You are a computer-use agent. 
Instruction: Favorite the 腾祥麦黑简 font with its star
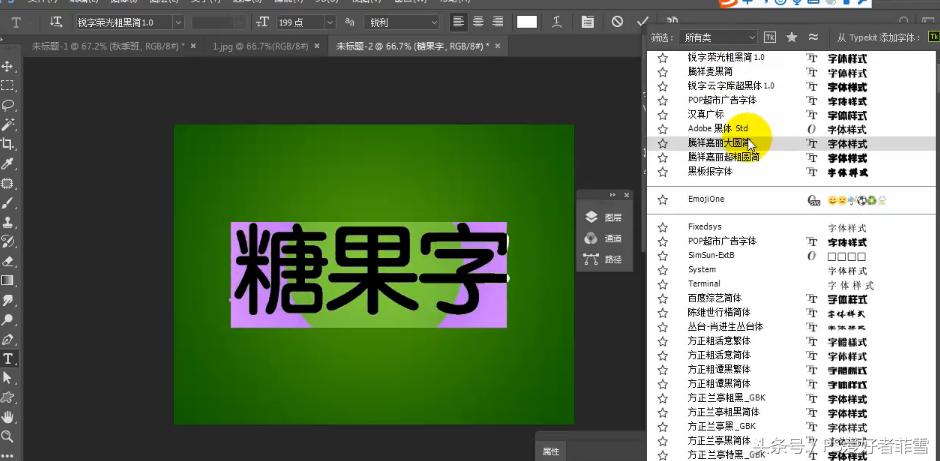point(662,72)
